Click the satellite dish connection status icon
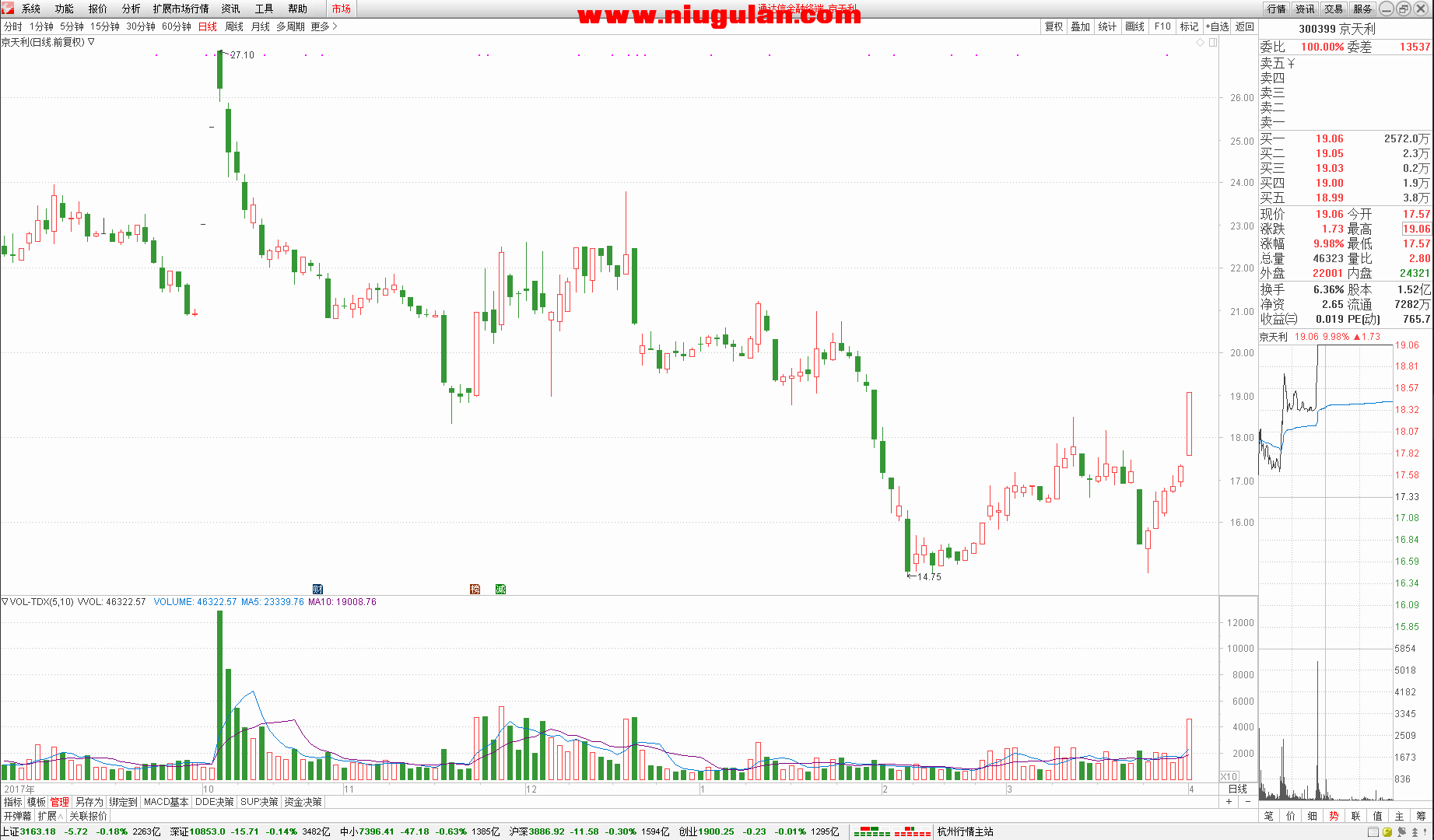Viewport: 1434px width, 840px height. [x=1401, y=832]
